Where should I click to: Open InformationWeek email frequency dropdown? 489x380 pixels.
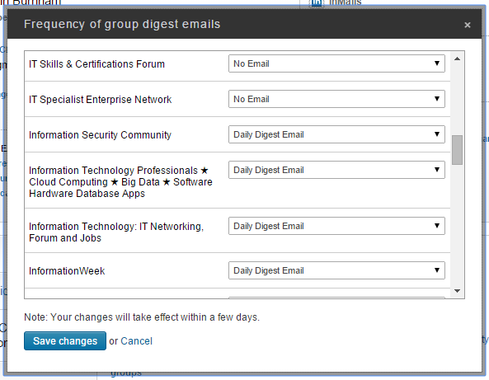(336, 270)
